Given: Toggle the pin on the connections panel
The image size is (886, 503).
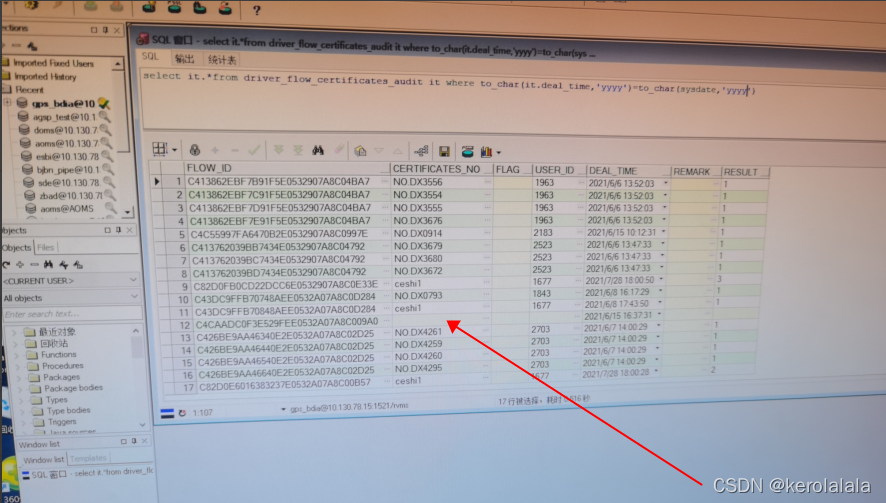Looking at the screenshot, I should [105, 29].
